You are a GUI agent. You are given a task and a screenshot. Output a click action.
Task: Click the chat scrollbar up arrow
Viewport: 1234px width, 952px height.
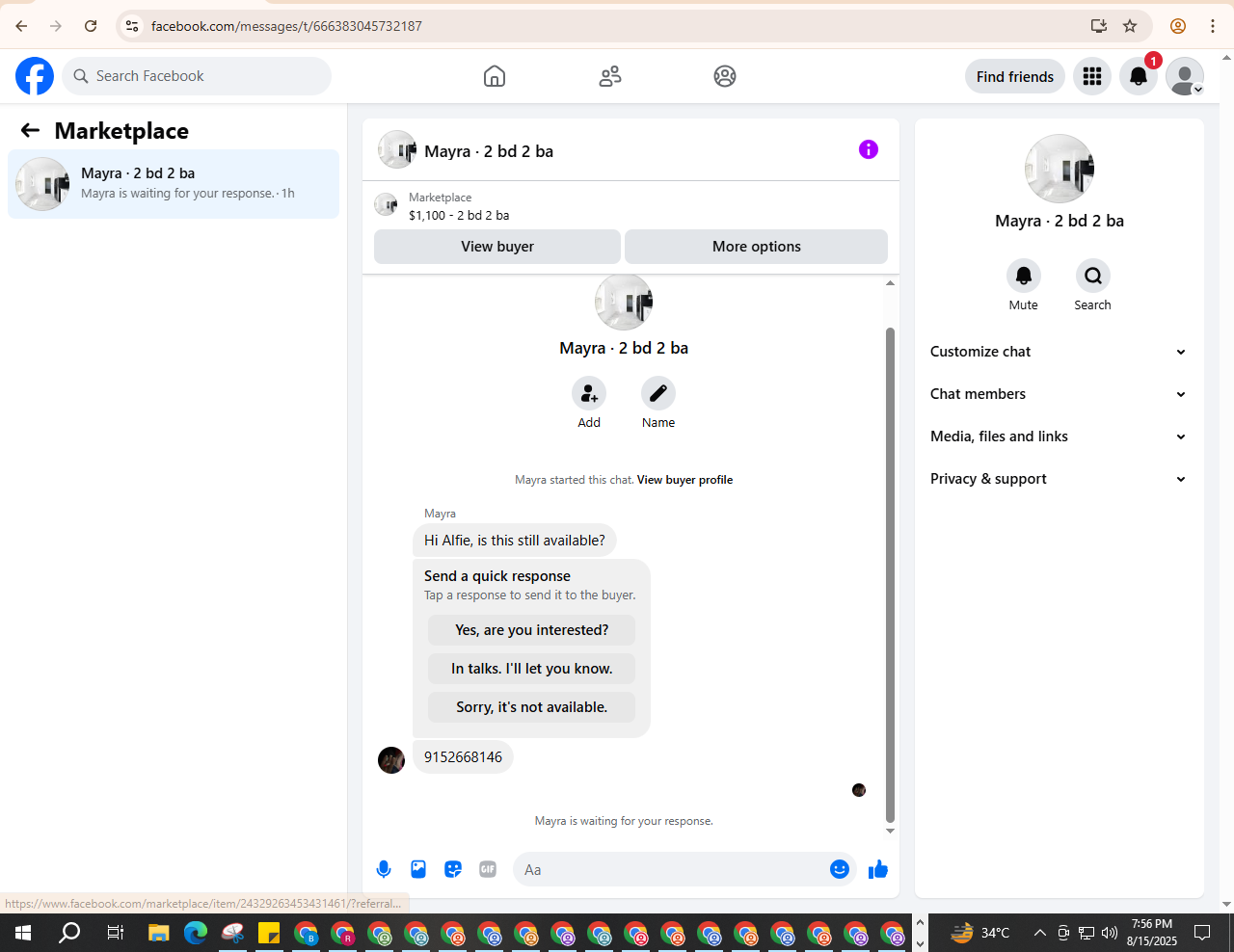click(890, 283)
